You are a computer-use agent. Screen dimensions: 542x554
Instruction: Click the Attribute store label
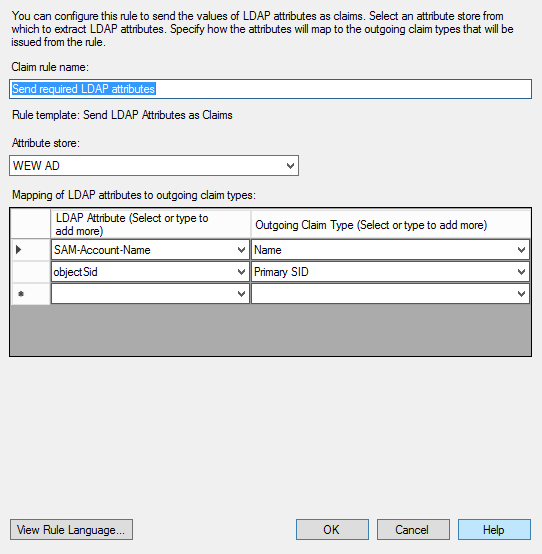coord(46,143)
